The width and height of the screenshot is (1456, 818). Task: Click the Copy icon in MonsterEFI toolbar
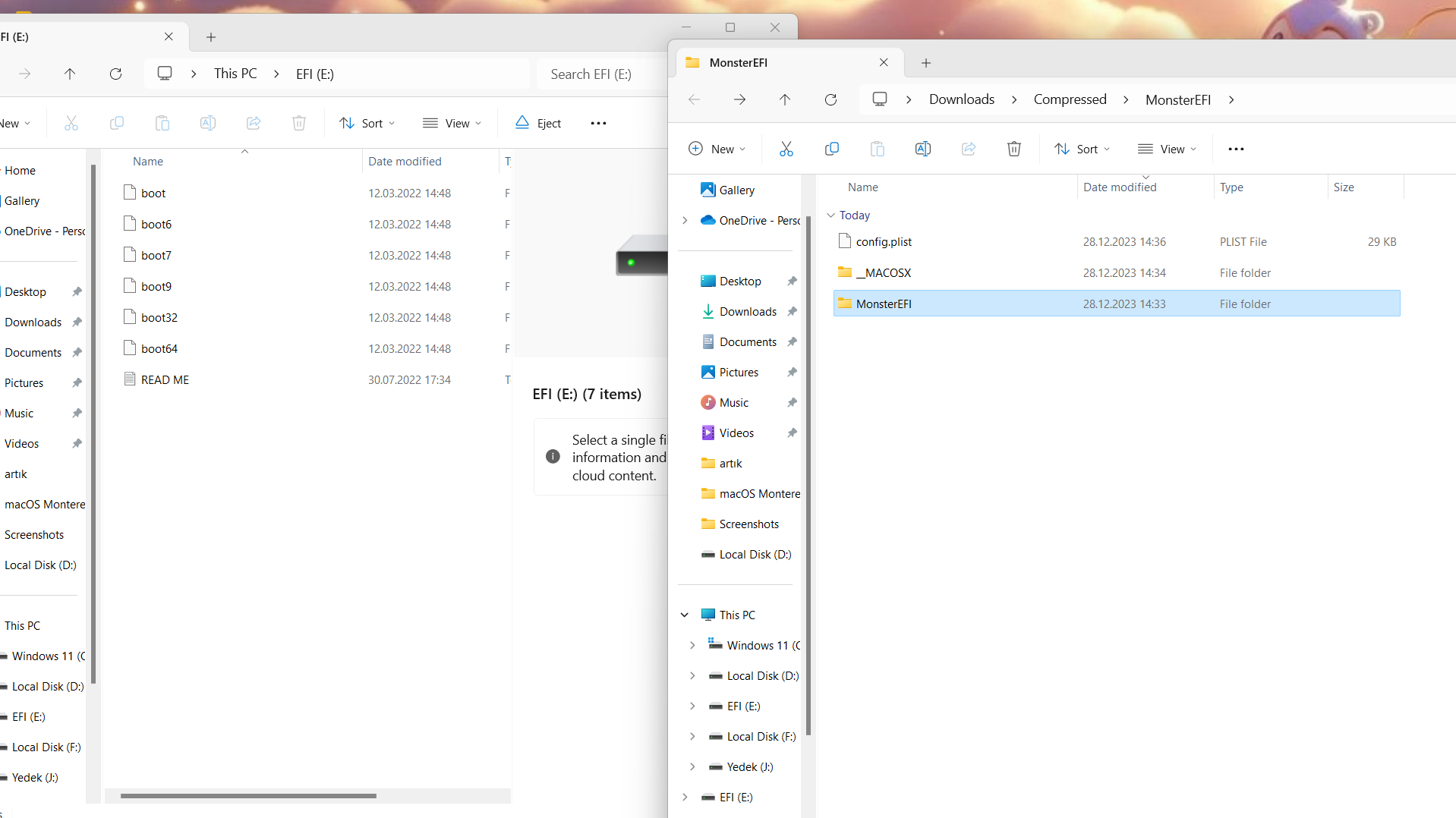point(831,149)
